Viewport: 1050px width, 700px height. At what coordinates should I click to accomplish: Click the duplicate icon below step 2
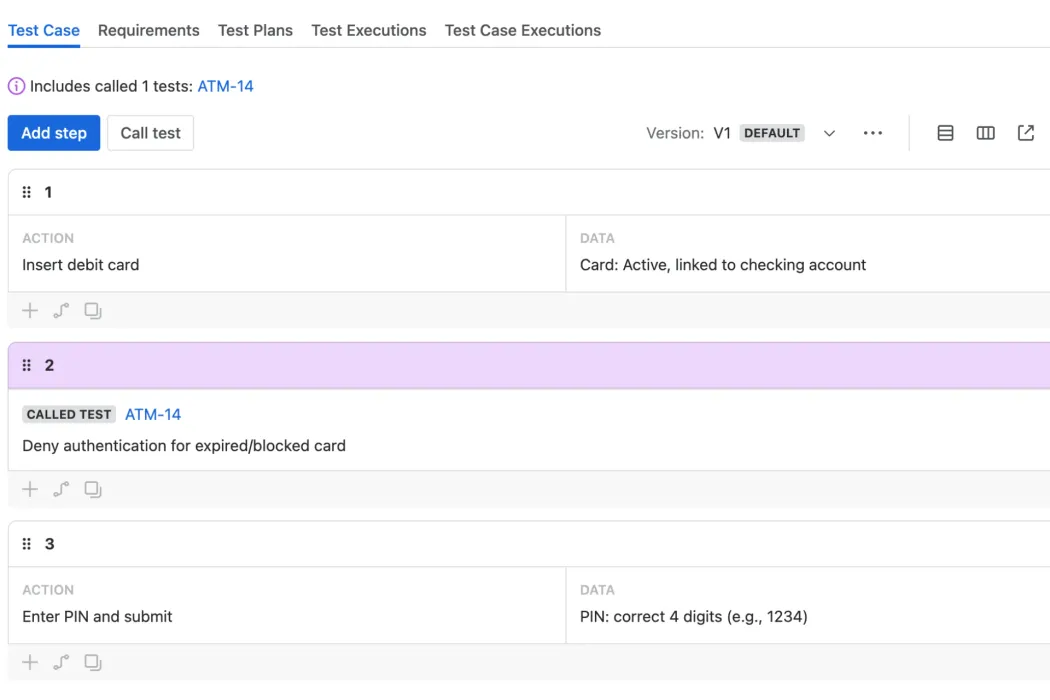tap(93, 489)
